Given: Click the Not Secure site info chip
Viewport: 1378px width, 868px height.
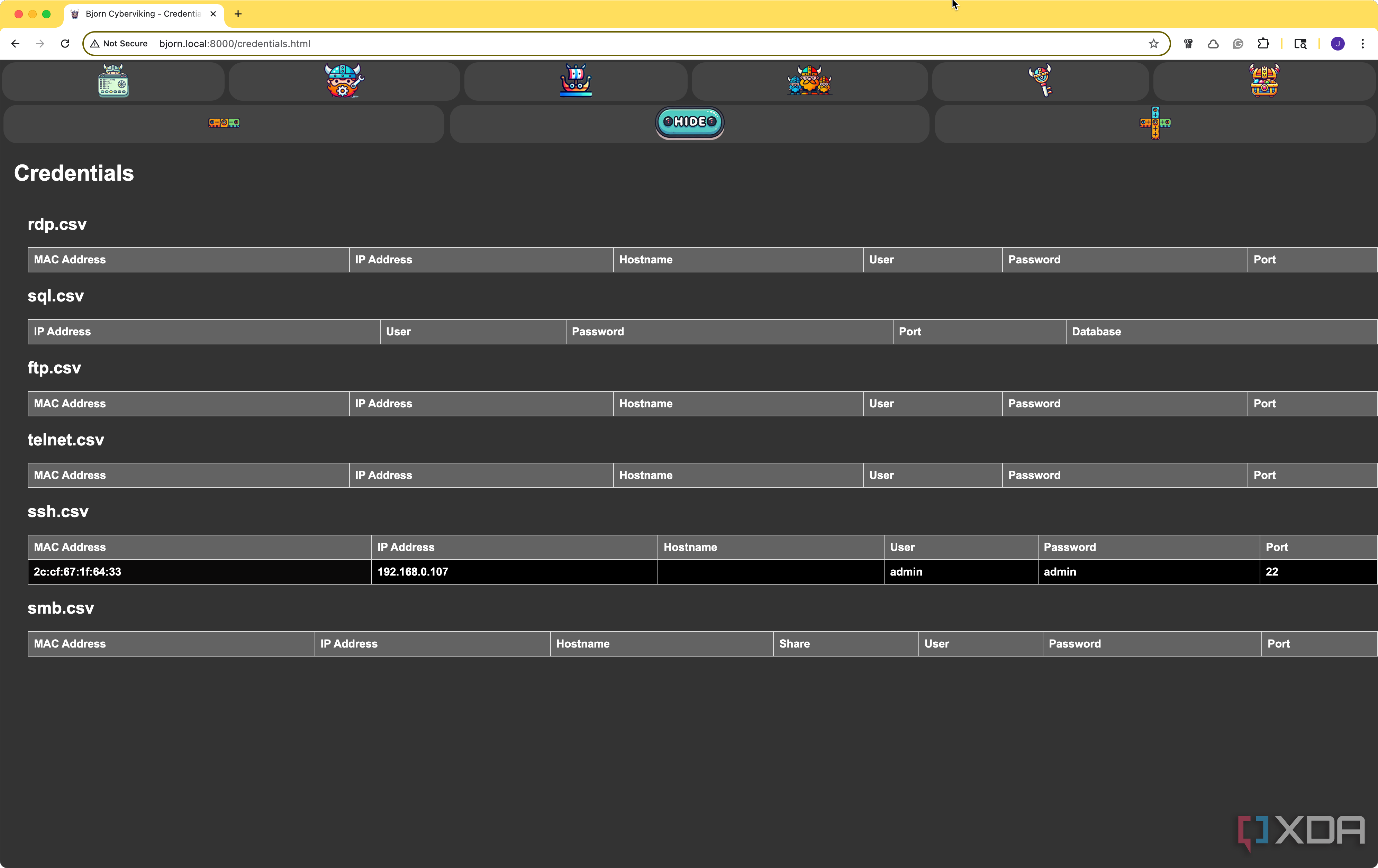Looking at the screenshot, I should click(x=119, y=44).
